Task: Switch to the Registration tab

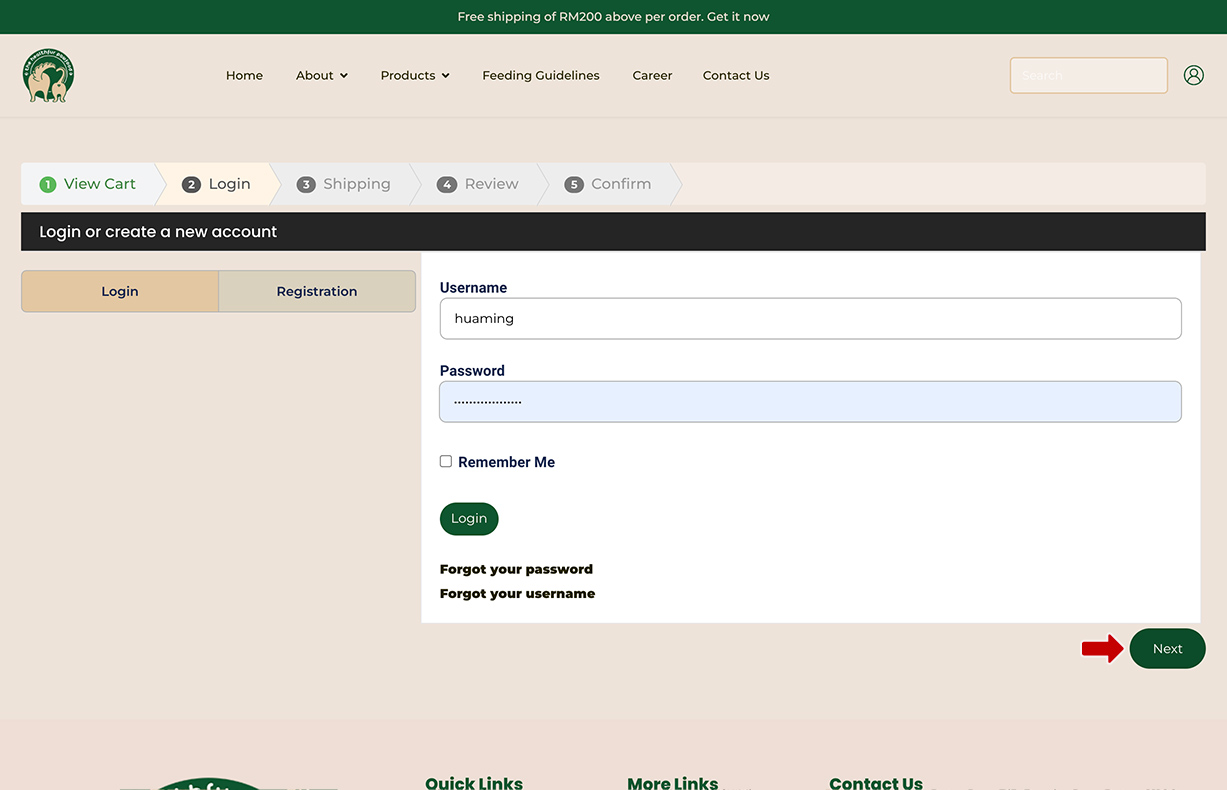Action: coord(316,291)
